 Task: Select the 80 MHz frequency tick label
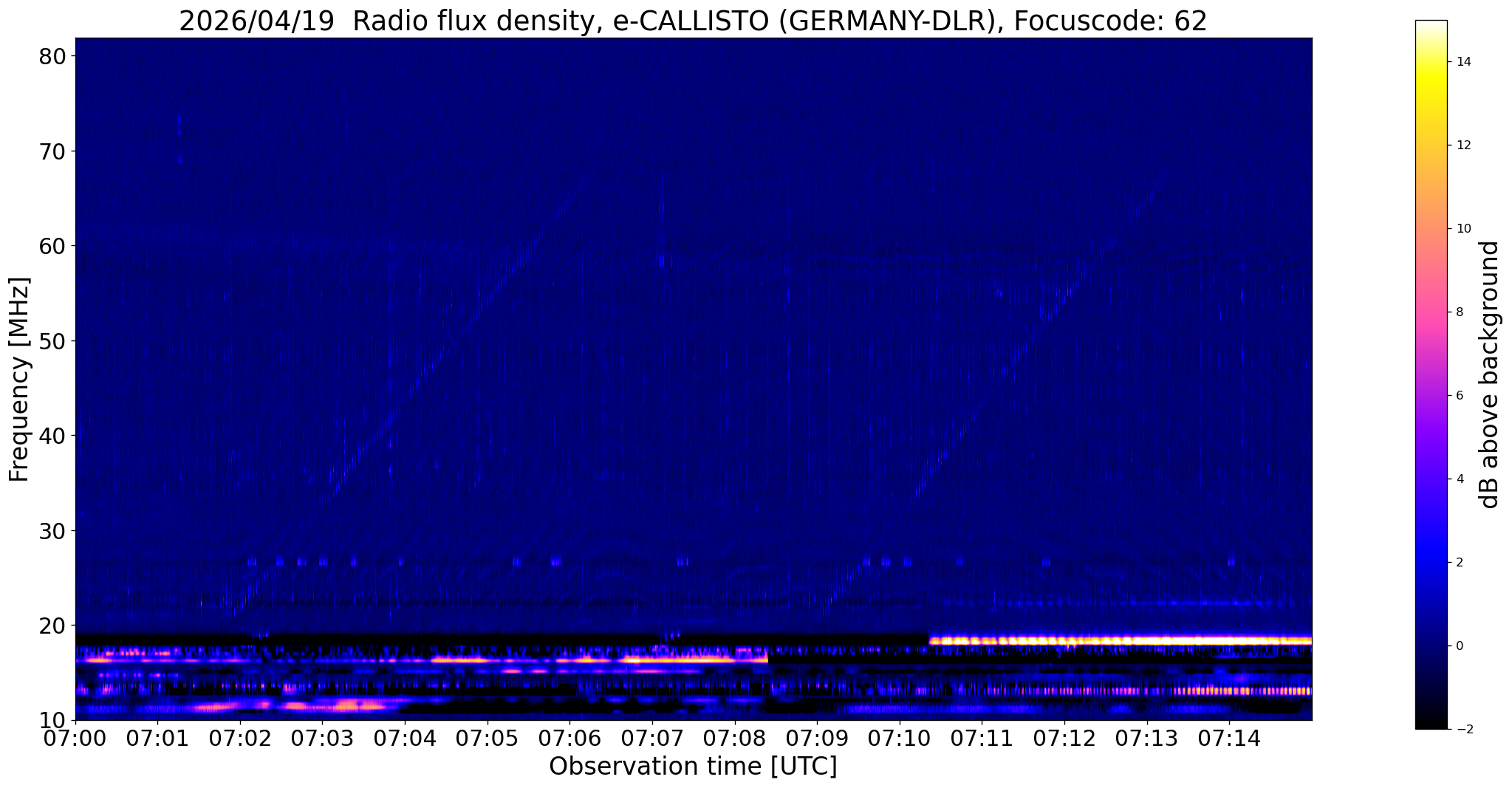point(53,56)
